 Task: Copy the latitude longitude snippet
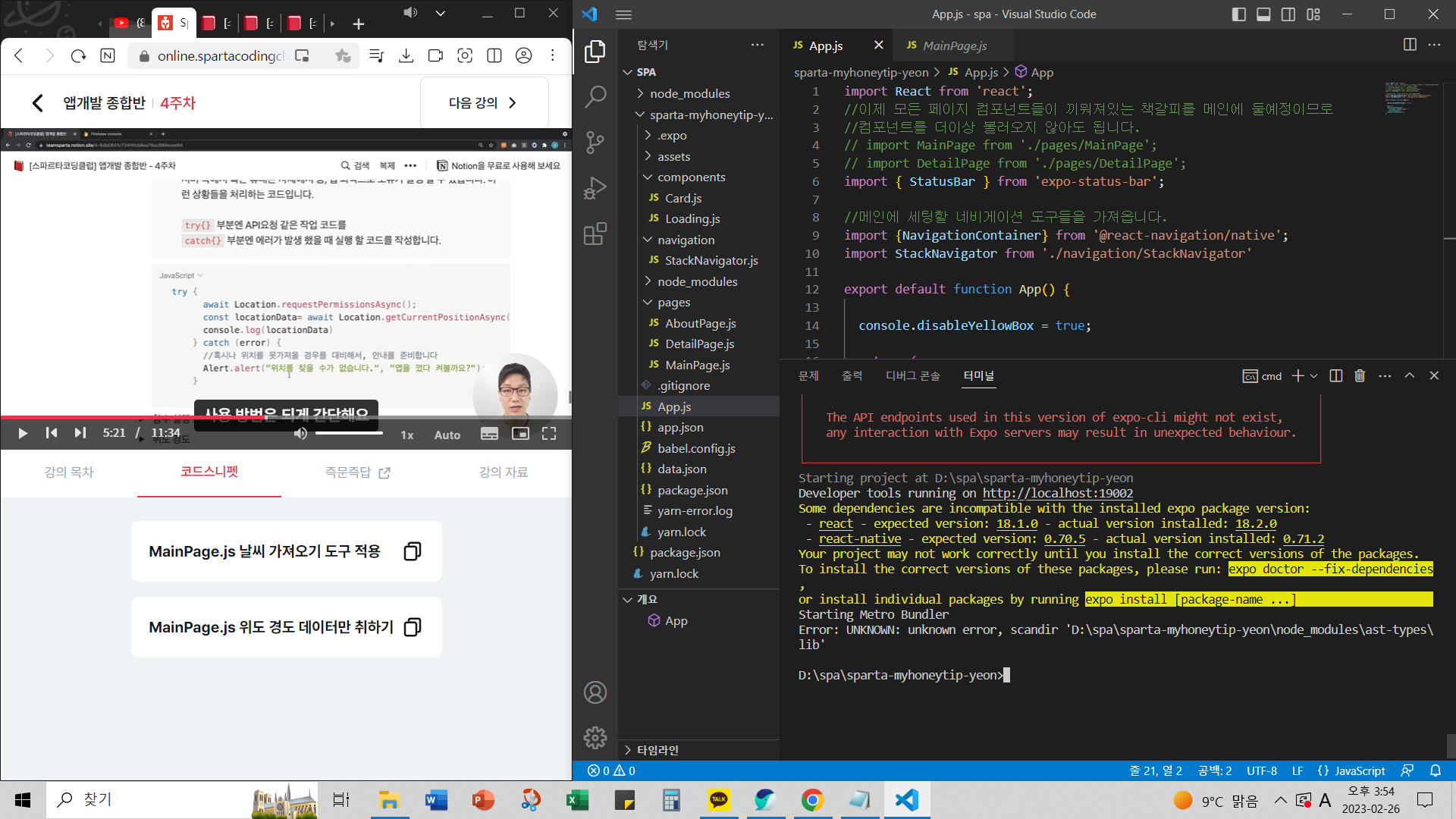tap(412, 627)
